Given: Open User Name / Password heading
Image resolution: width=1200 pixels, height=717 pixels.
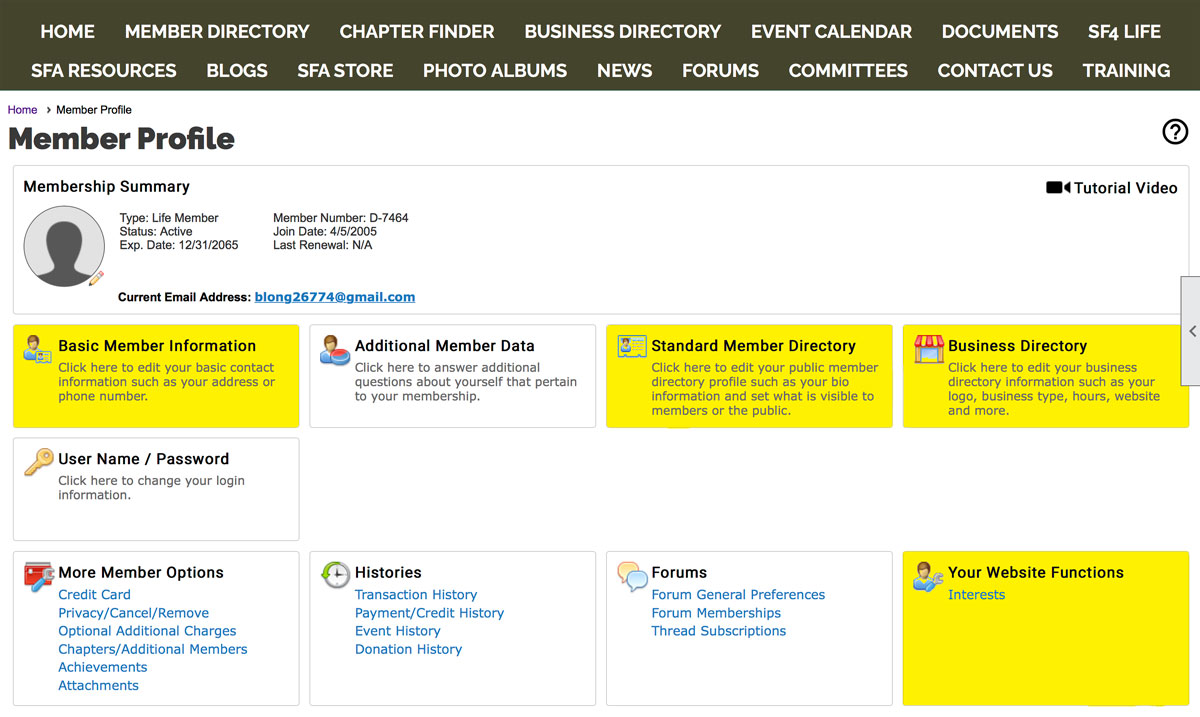Looking at the screenshot, I should click(x=144, y=459).
